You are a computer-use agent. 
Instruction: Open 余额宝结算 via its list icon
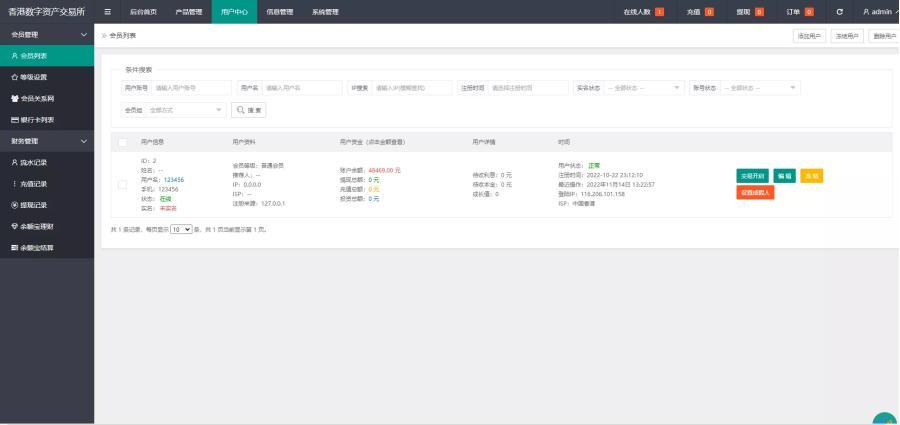tap(15, 248)
